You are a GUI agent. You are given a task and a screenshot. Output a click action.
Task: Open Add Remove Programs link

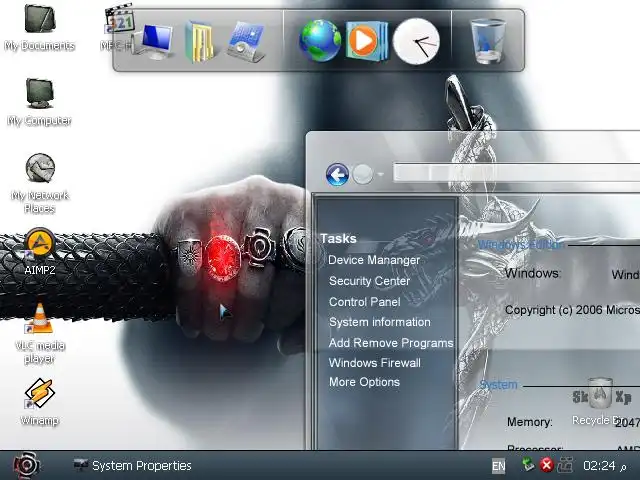pos(391,343)
